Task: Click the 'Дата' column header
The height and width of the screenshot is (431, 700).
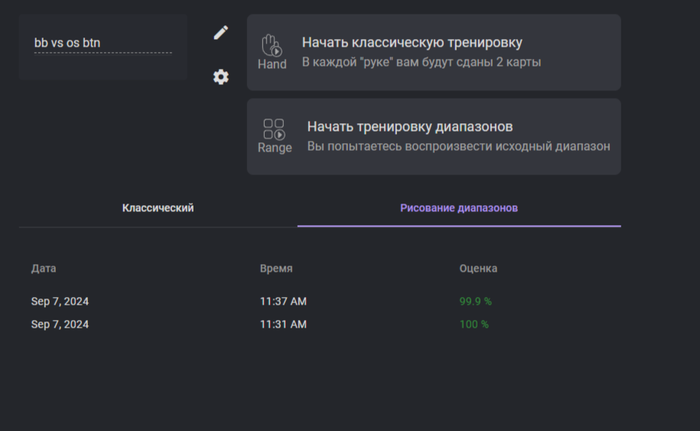Action: tap(44, 269)
